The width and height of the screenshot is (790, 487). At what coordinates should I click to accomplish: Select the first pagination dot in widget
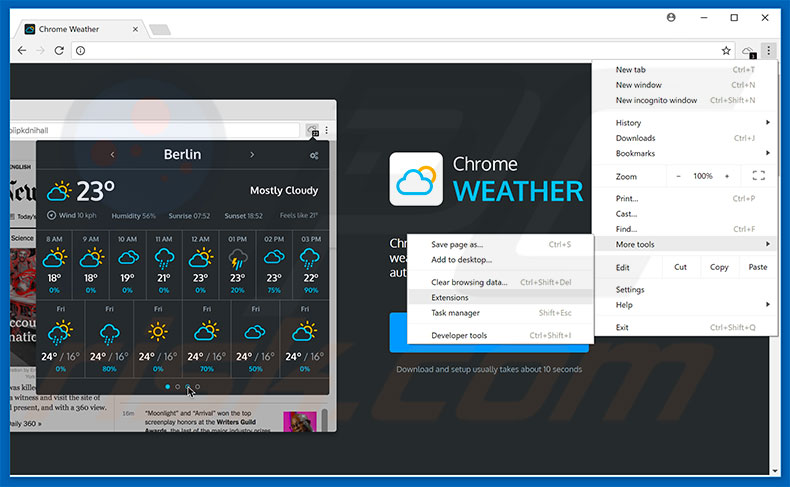pyautogui.click(x=167, y=387)
